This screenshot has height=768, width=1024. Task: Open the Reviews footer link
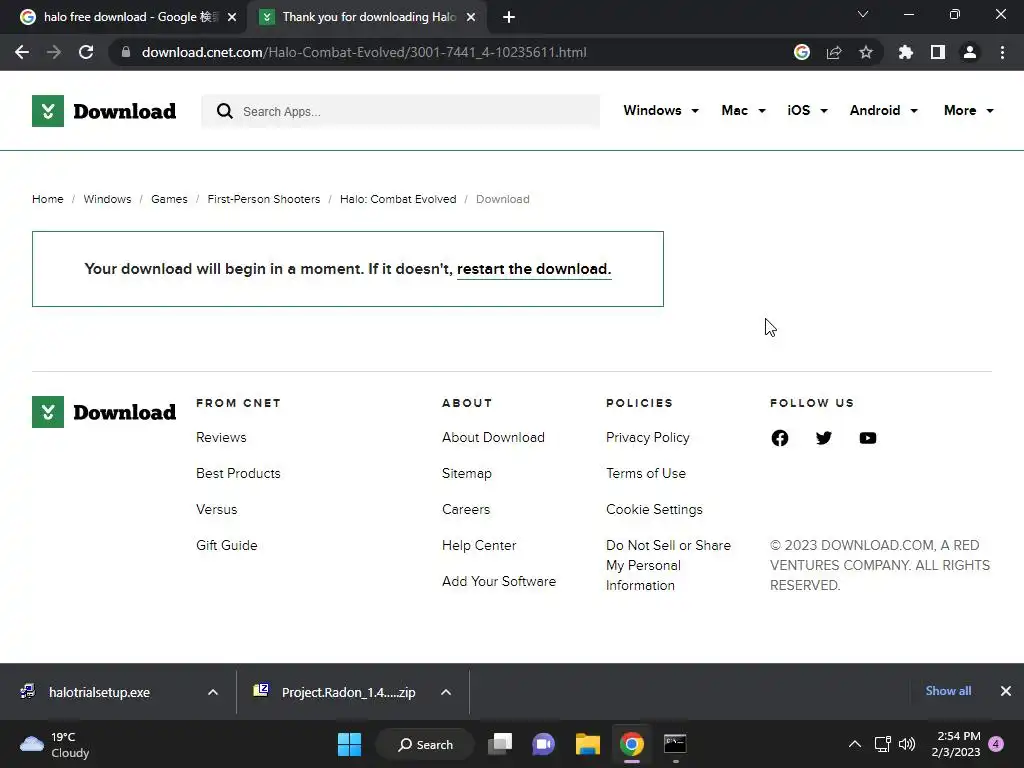point(221,438)
